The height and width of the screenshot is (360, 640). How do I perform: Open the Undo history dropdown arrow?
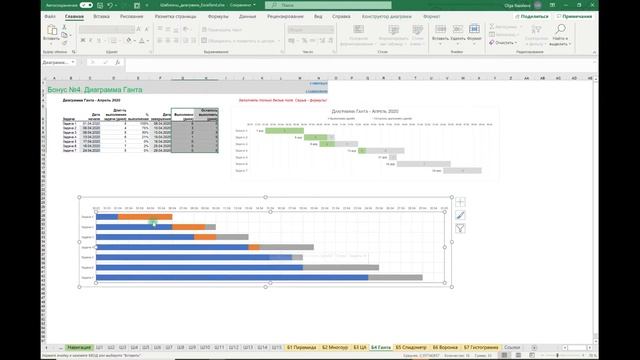(116, 5)
